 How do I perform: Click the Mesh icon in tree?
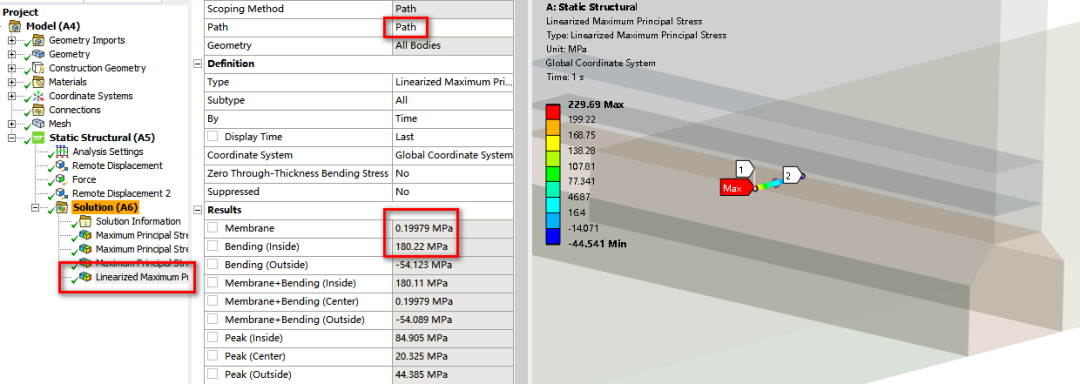coord(38,124)
